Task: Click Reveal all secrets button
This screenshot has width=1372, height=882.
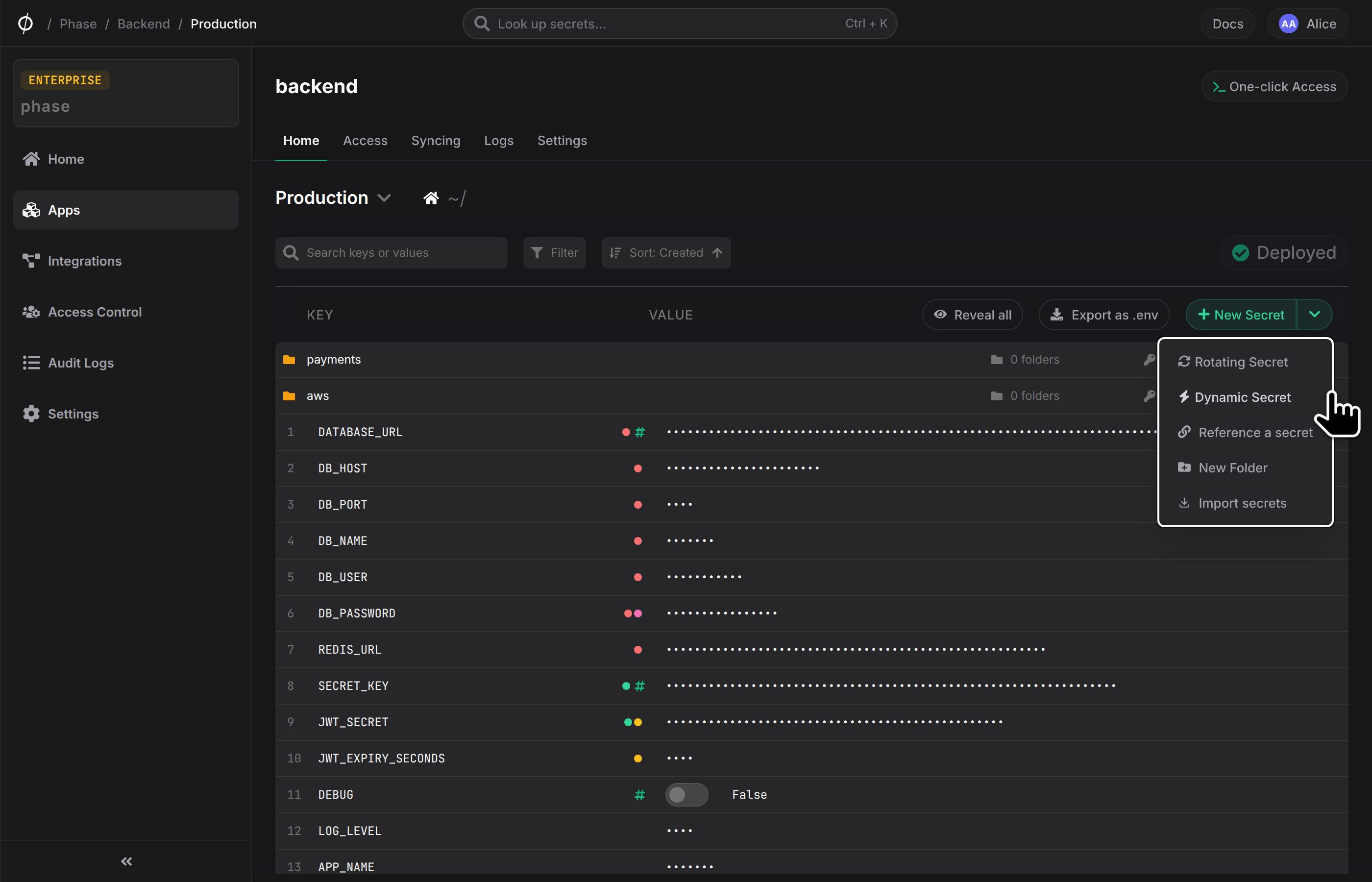Action: (x=972, y=315)
